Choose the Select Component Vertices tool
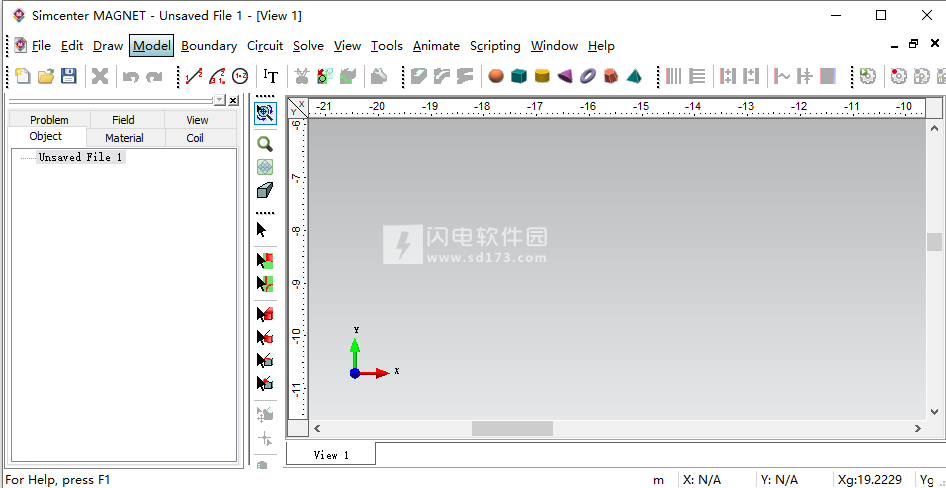The image size is (946, 488). coord(265,383)
